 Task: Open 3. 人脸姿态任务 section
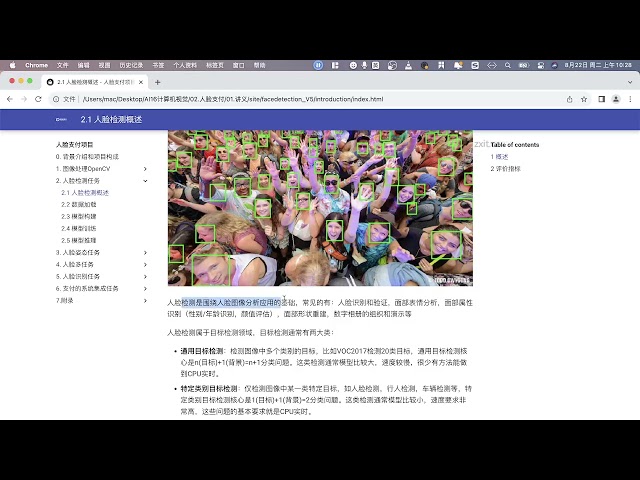(x=78, y=253)
